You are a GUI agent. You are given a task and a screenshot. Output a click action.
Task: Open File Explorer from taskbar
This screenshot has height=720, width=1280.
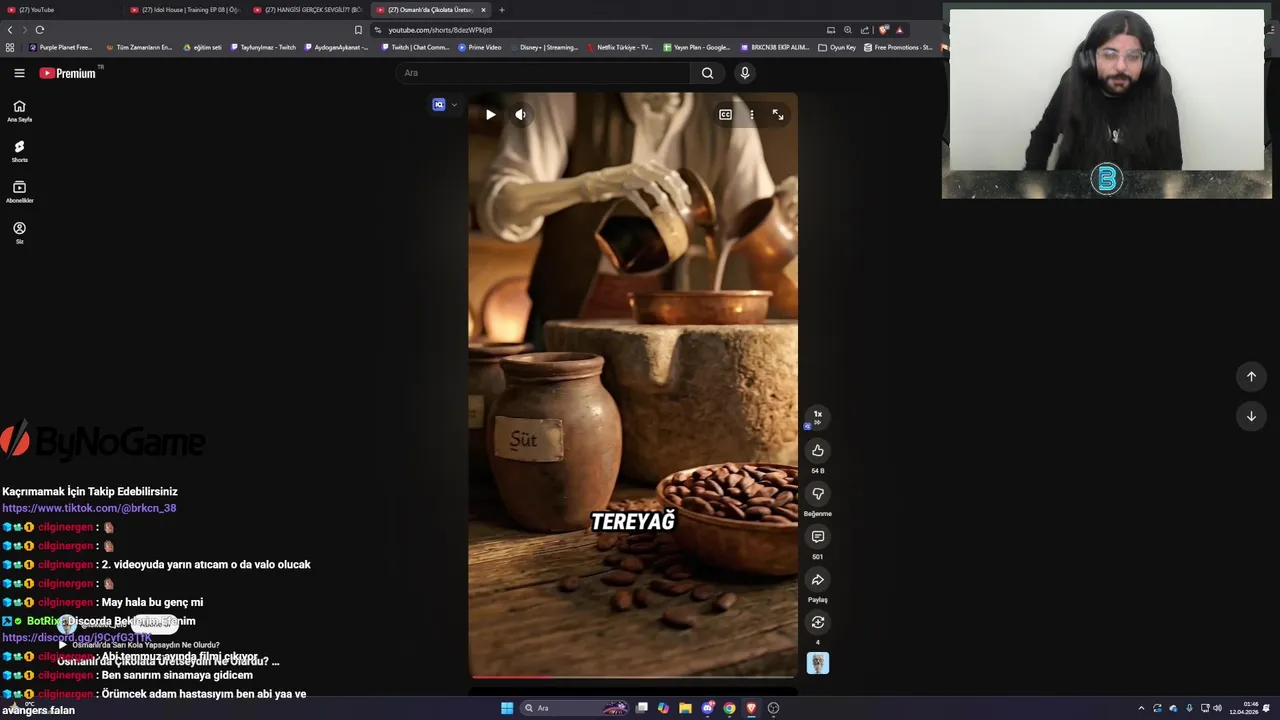click(x=685, y=708)
